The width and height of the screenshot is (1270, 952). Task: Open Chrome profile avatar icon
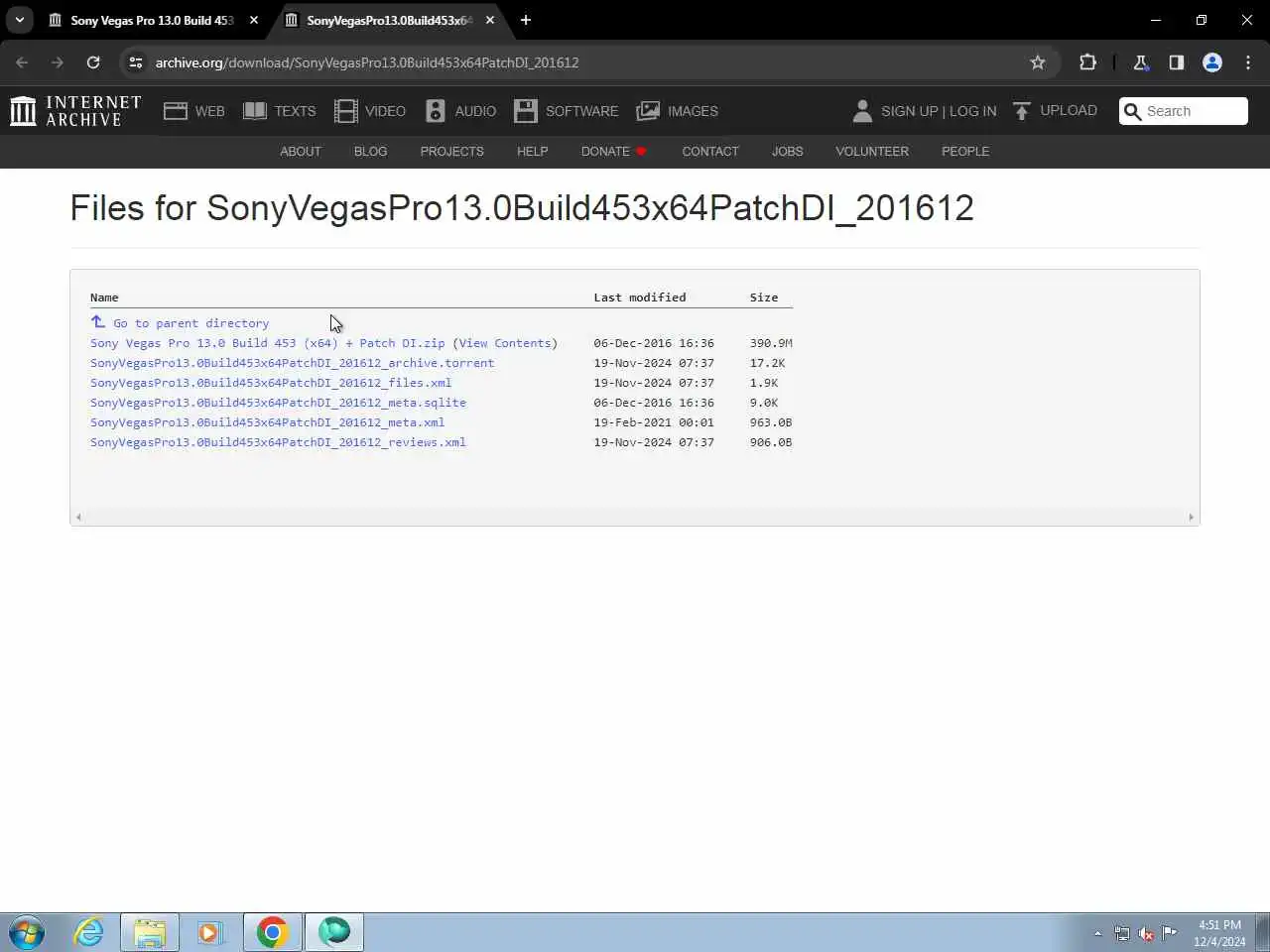(x=1212, y=62)
